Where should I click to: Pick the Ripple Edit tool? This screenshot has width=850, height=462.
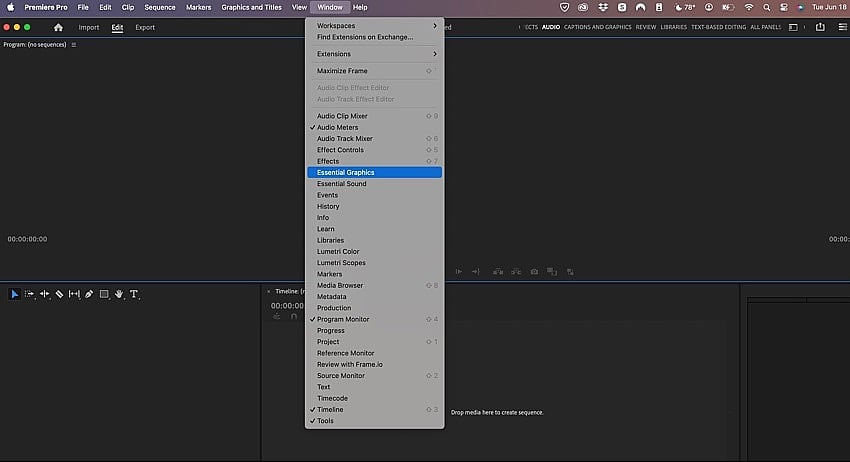coord(45,294)
